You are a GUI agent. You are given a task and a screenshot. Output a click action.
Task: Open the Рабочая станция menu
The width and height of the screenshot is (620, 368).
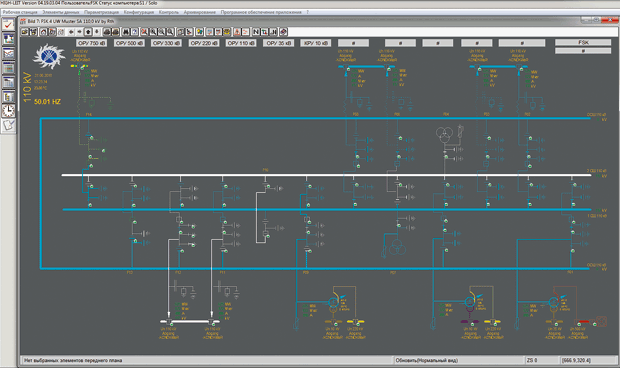pyautogui.click(x=20, y=12)
